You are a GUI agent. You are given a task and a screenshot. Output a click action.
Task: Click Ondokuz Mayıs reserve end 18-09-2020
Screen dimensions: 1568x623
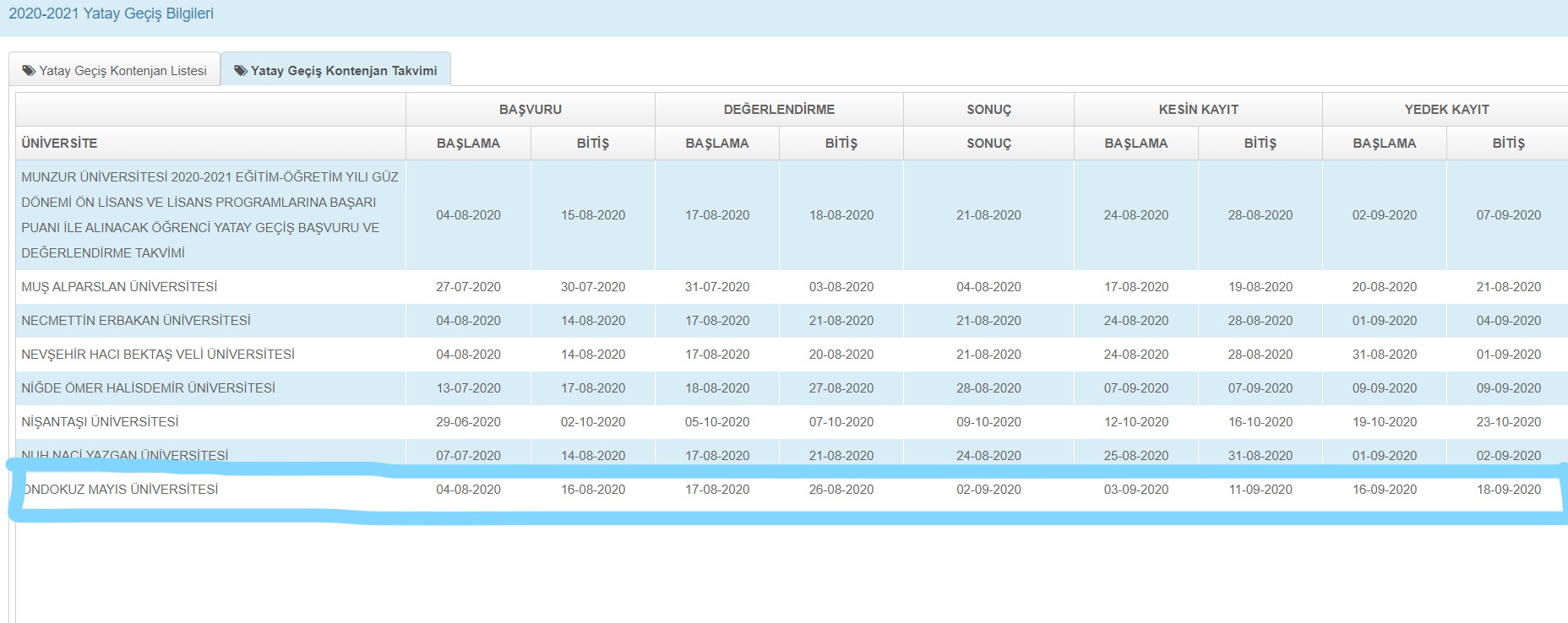click(1509, 490)
